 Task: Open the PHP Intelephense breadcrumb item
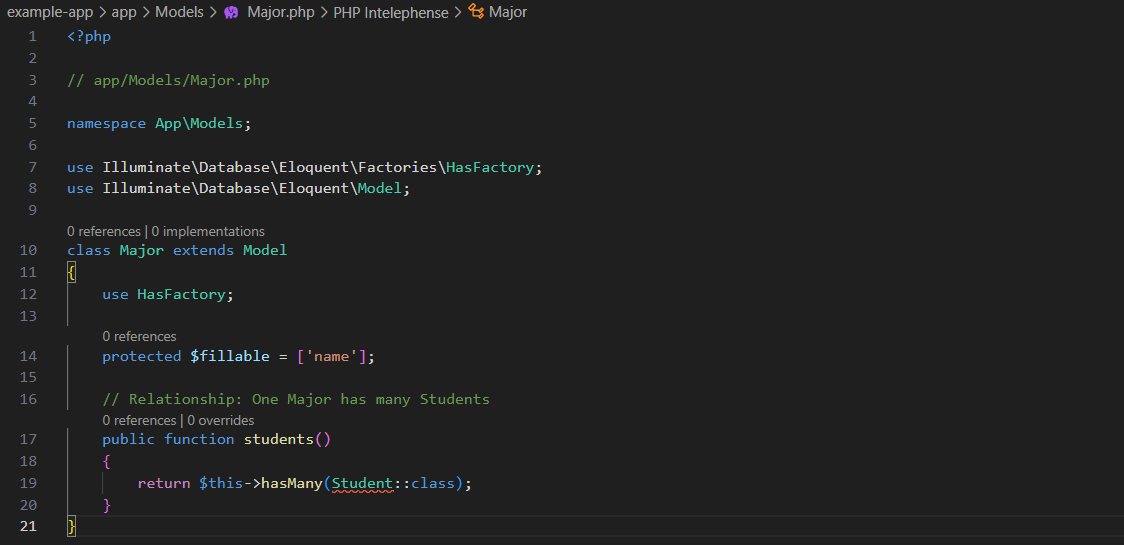391,12
